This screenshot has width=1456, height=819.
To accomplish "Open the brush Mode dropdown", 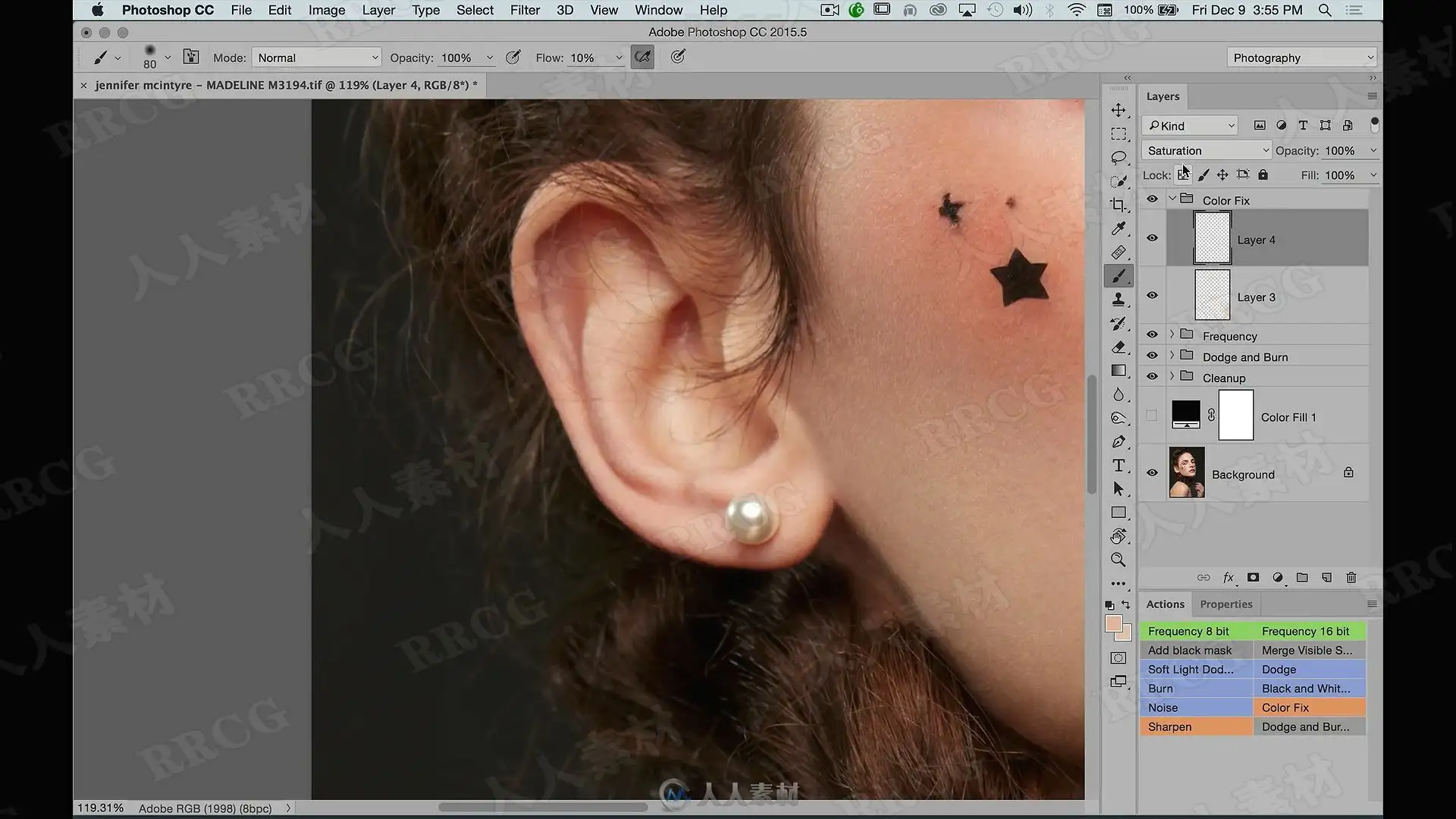I will click(316, 58).
